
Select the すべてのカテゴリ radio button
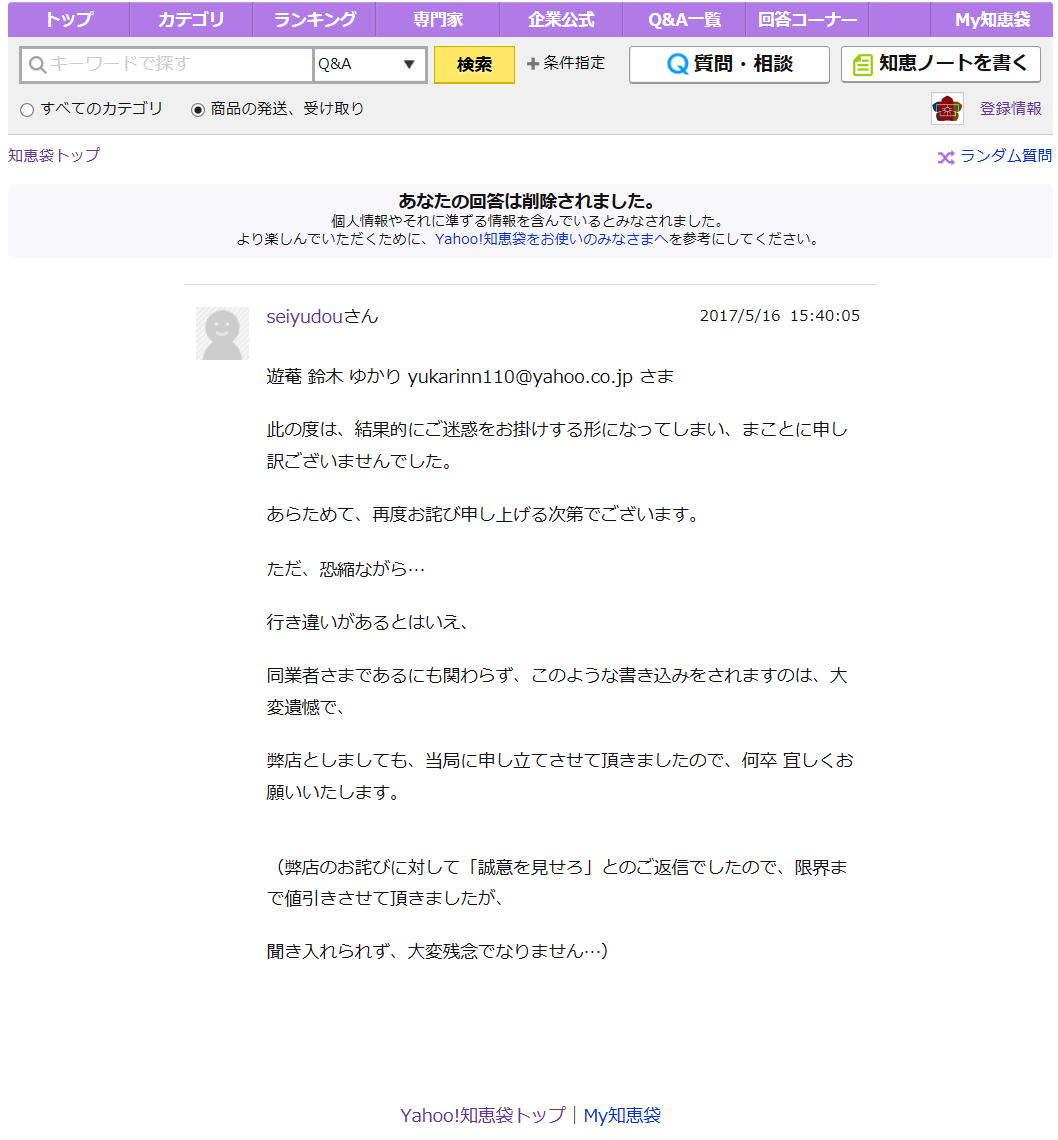tap(27, 110)
